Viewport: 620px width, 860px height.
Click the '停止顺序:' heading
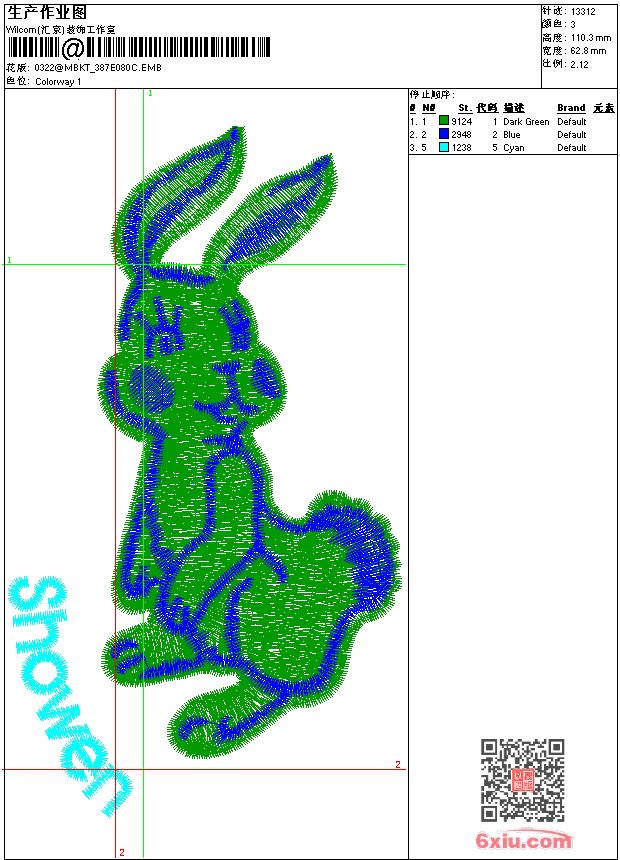tap(432, 94)
